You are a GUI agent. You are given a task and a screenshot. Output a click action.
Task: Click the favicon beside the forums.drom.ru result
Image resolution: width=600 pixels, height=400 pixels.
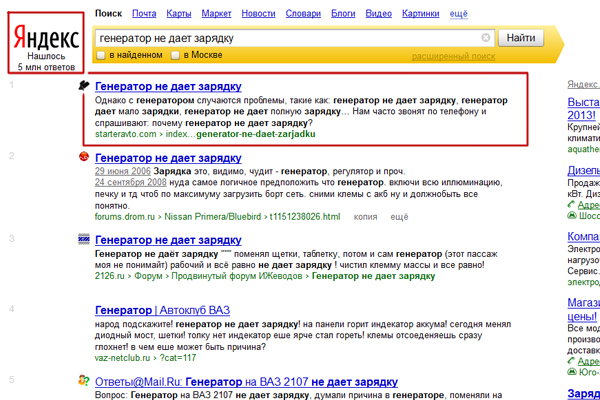[84, 157]
